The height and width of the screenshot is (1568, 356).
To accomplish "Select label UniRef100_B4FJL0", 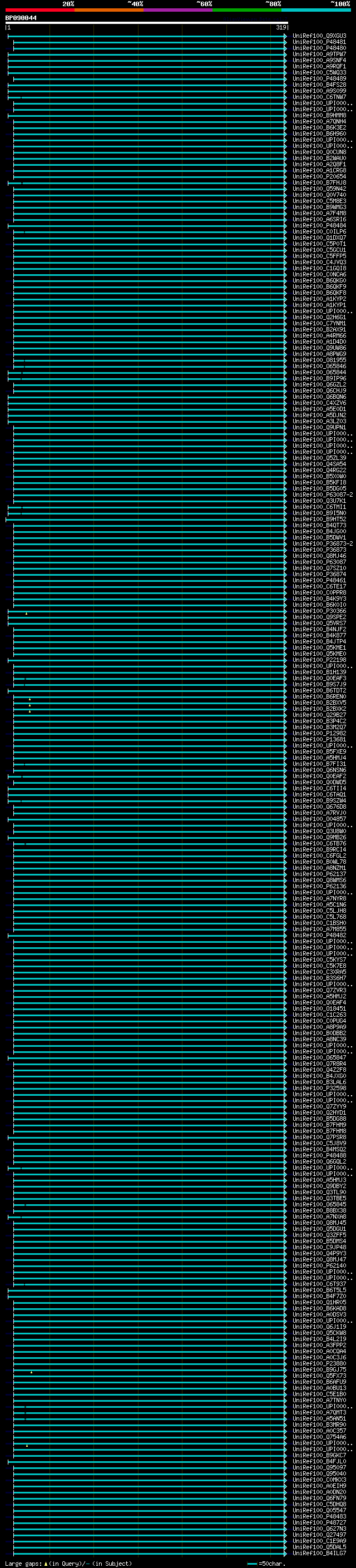I will click(x=319, y=1461).
